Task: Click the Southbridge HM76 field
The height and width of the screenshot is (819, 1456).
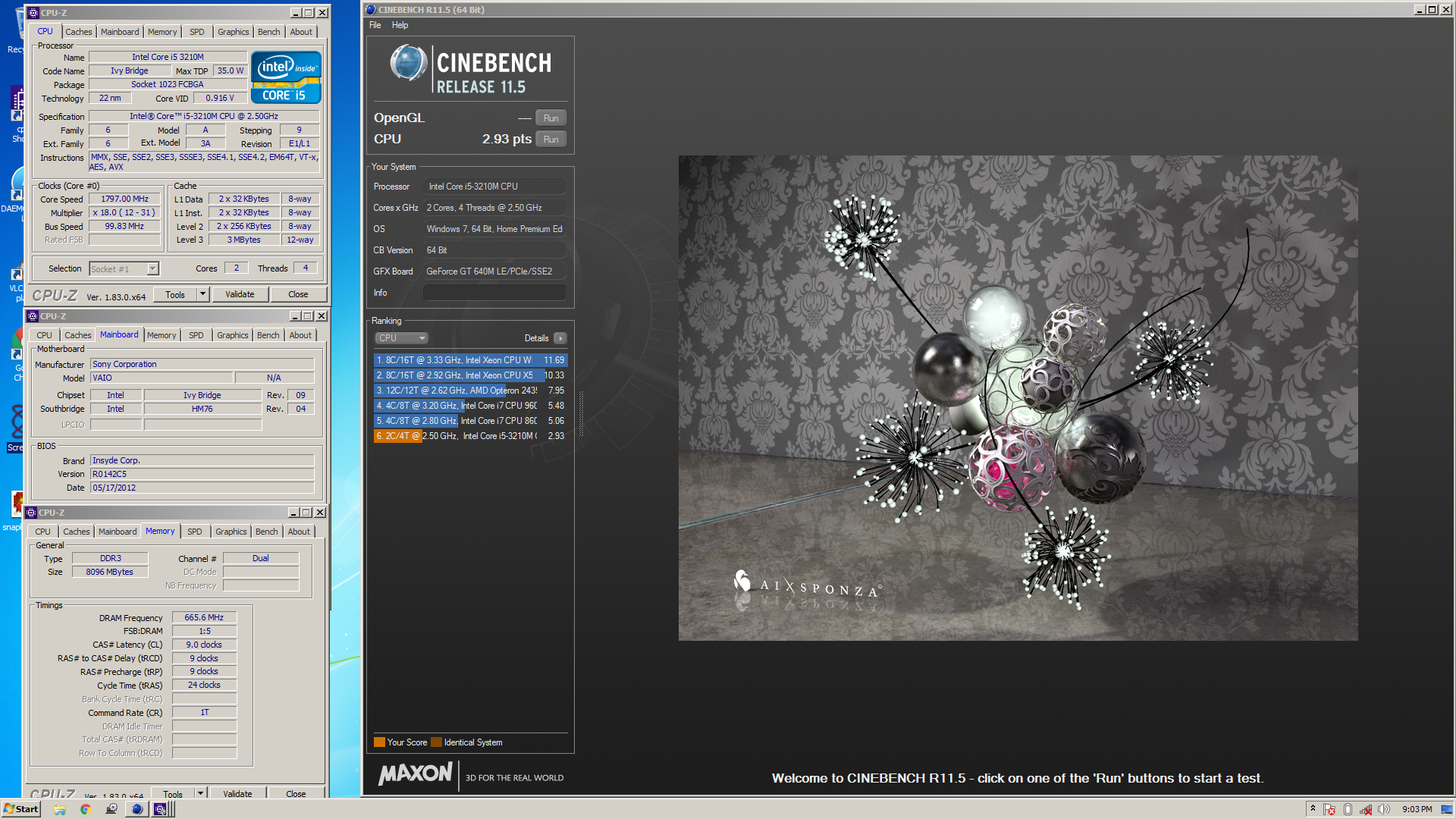Action: 202,409
